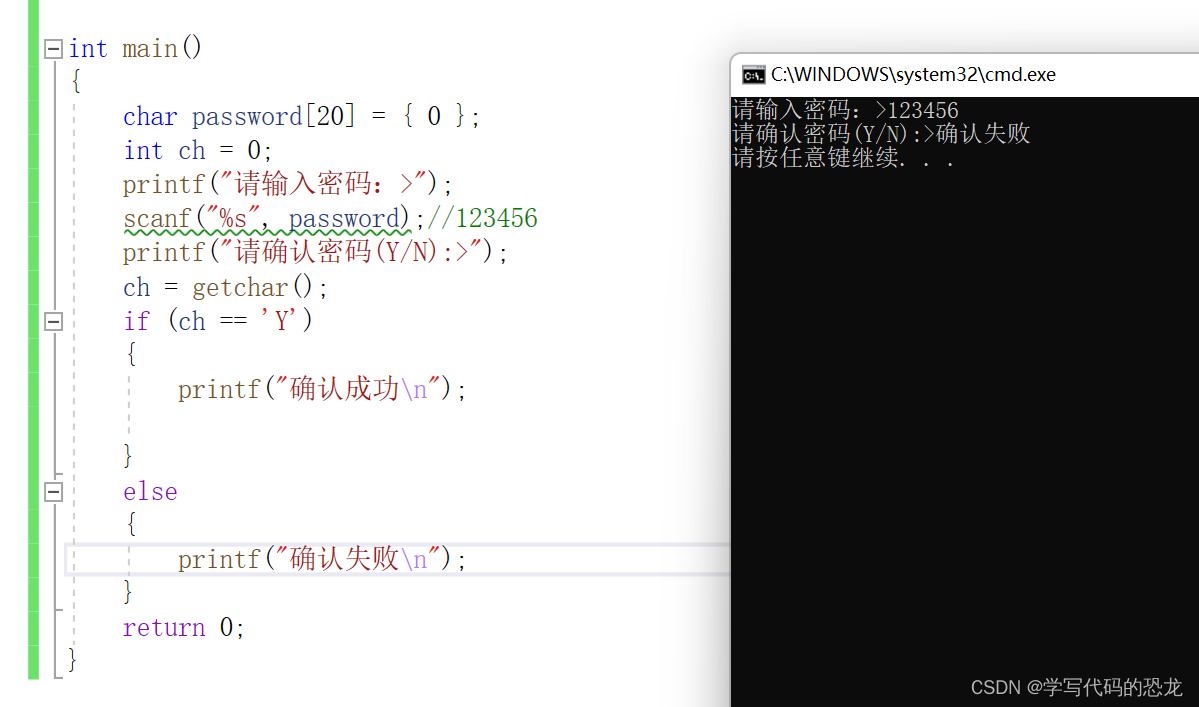Click the scanf("%s", password) statement

point(268,219)
